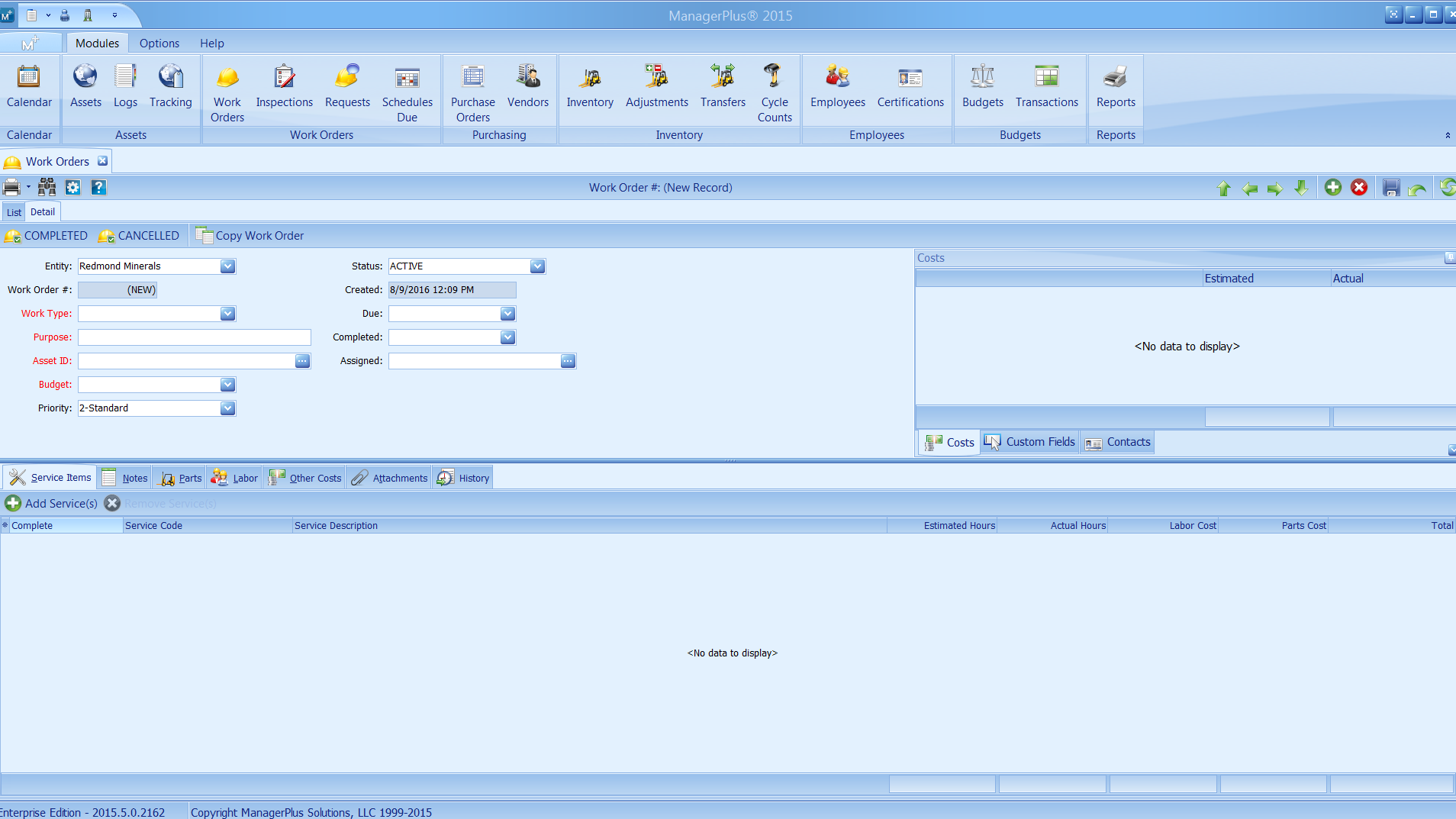
Task: Open the Inspections module
Action: pyautogui.click(x=284, y=86)
